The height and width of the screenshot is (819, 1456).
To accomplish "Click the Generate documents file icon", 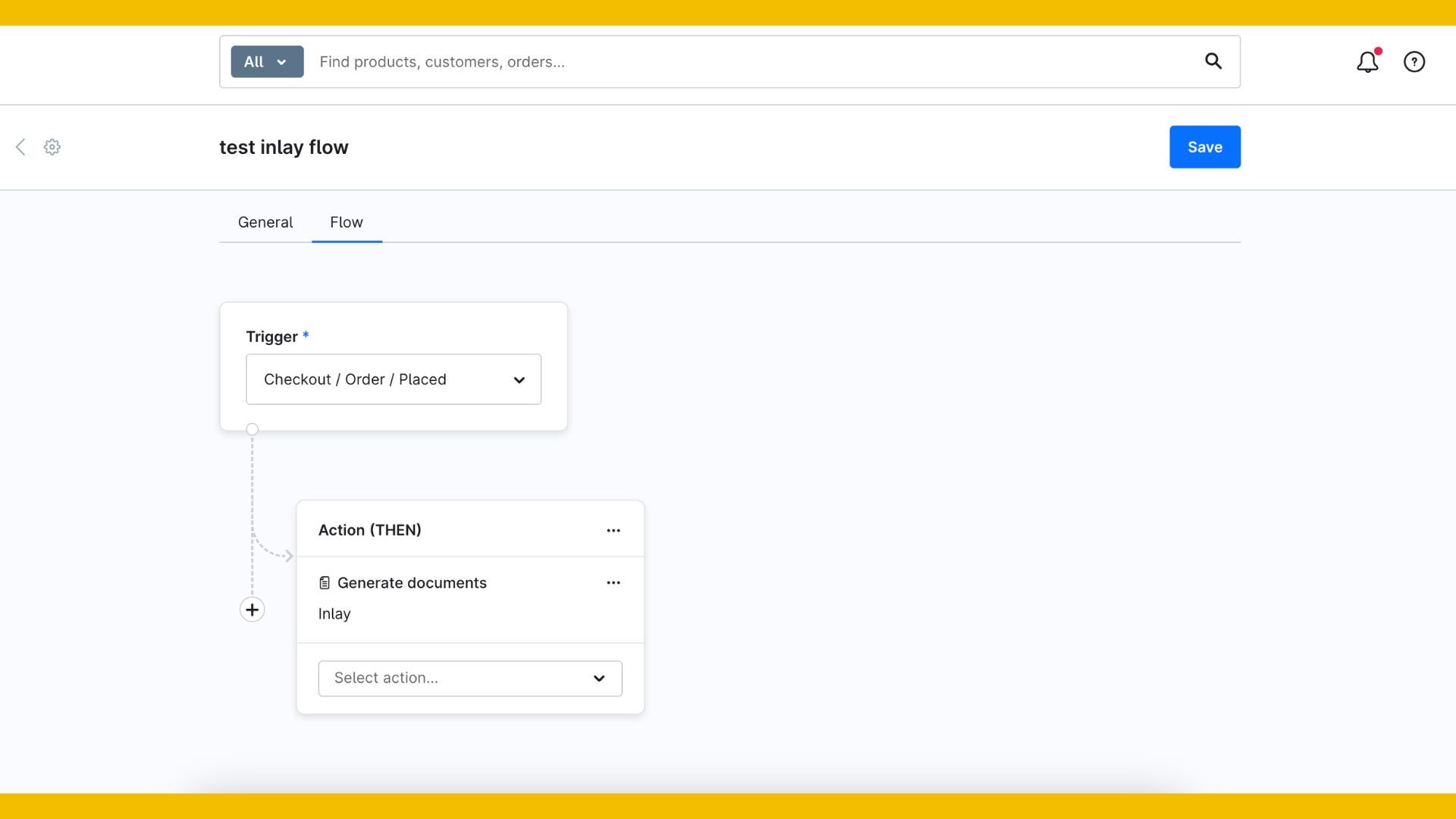I will [325, 583].
